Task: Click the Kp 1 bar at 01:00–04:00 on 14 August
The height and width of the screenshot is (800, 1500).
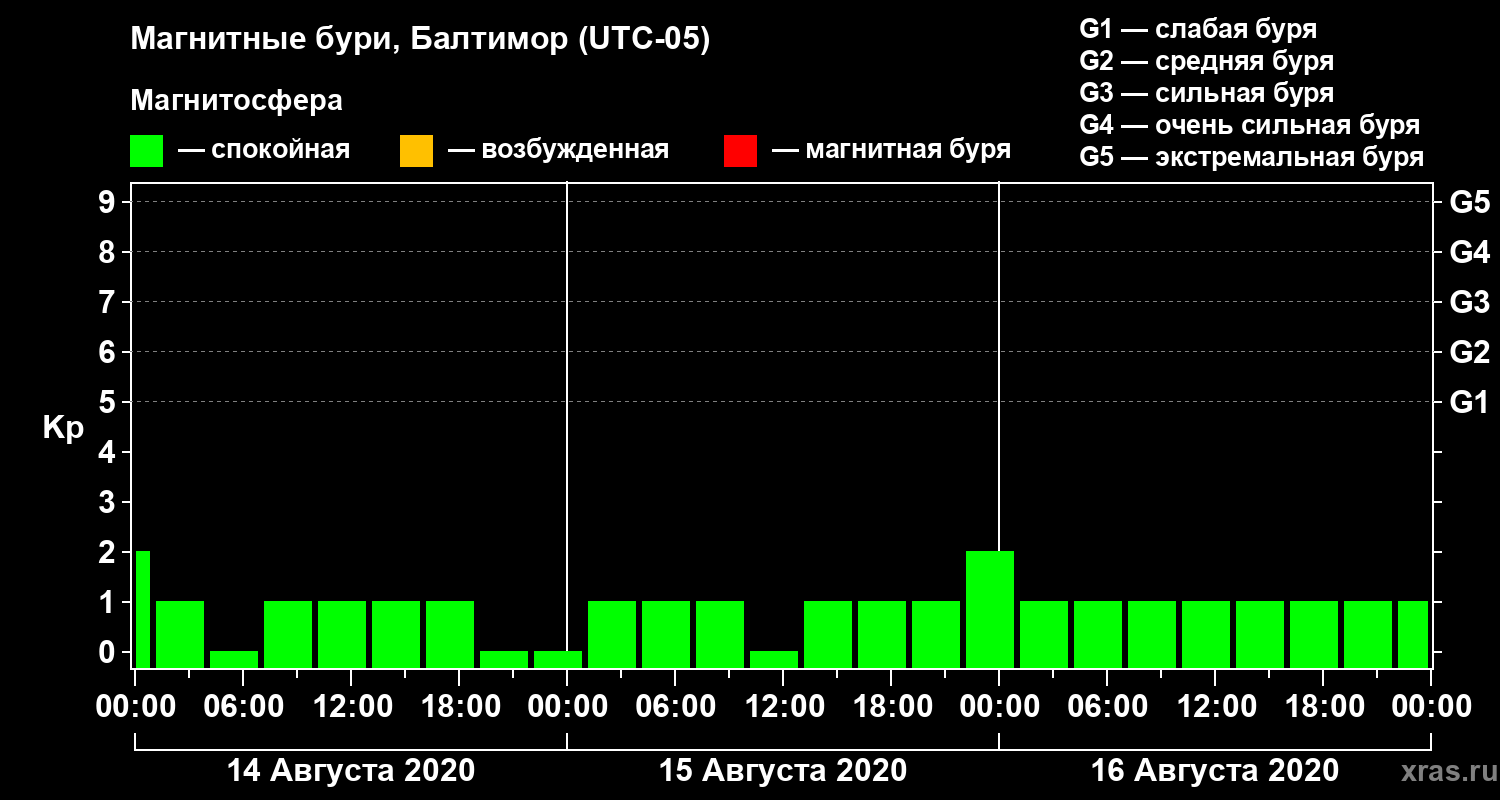Action: 180,634
